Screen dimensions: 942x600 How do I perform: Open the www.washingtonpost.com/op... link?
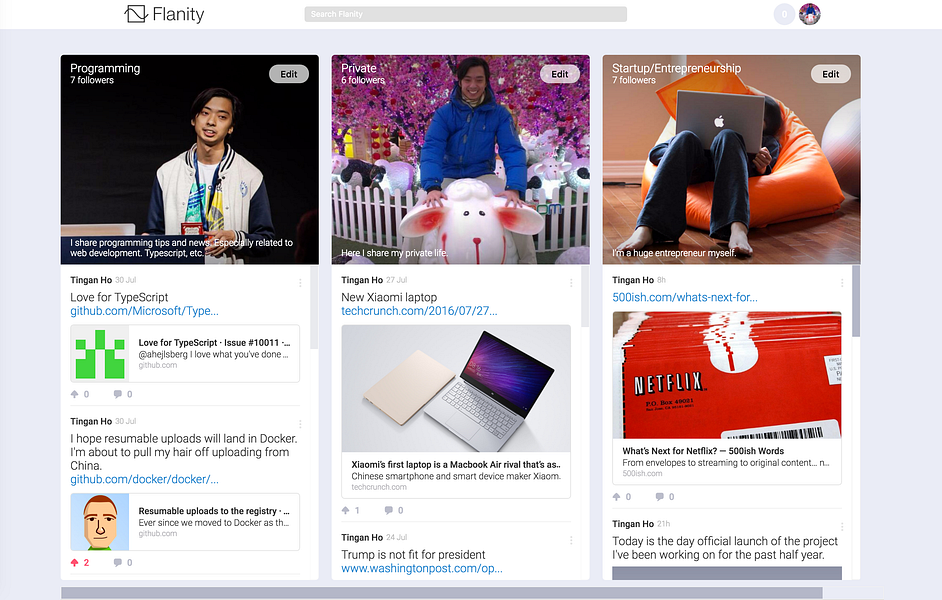point(422,568)
